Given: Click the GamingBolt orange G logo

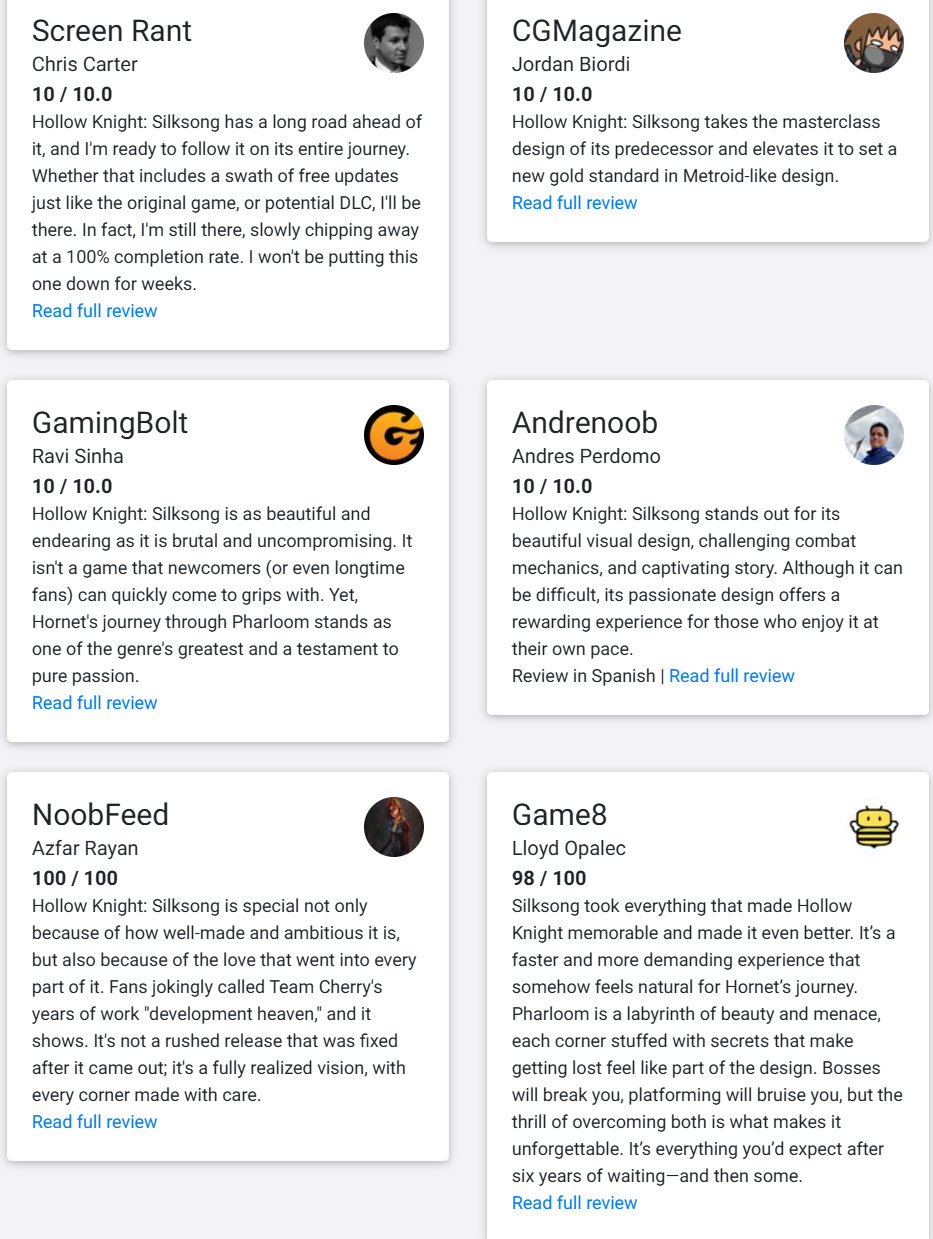Looking at the screenshot, I should pyautogui.click(x=394, y=435).
